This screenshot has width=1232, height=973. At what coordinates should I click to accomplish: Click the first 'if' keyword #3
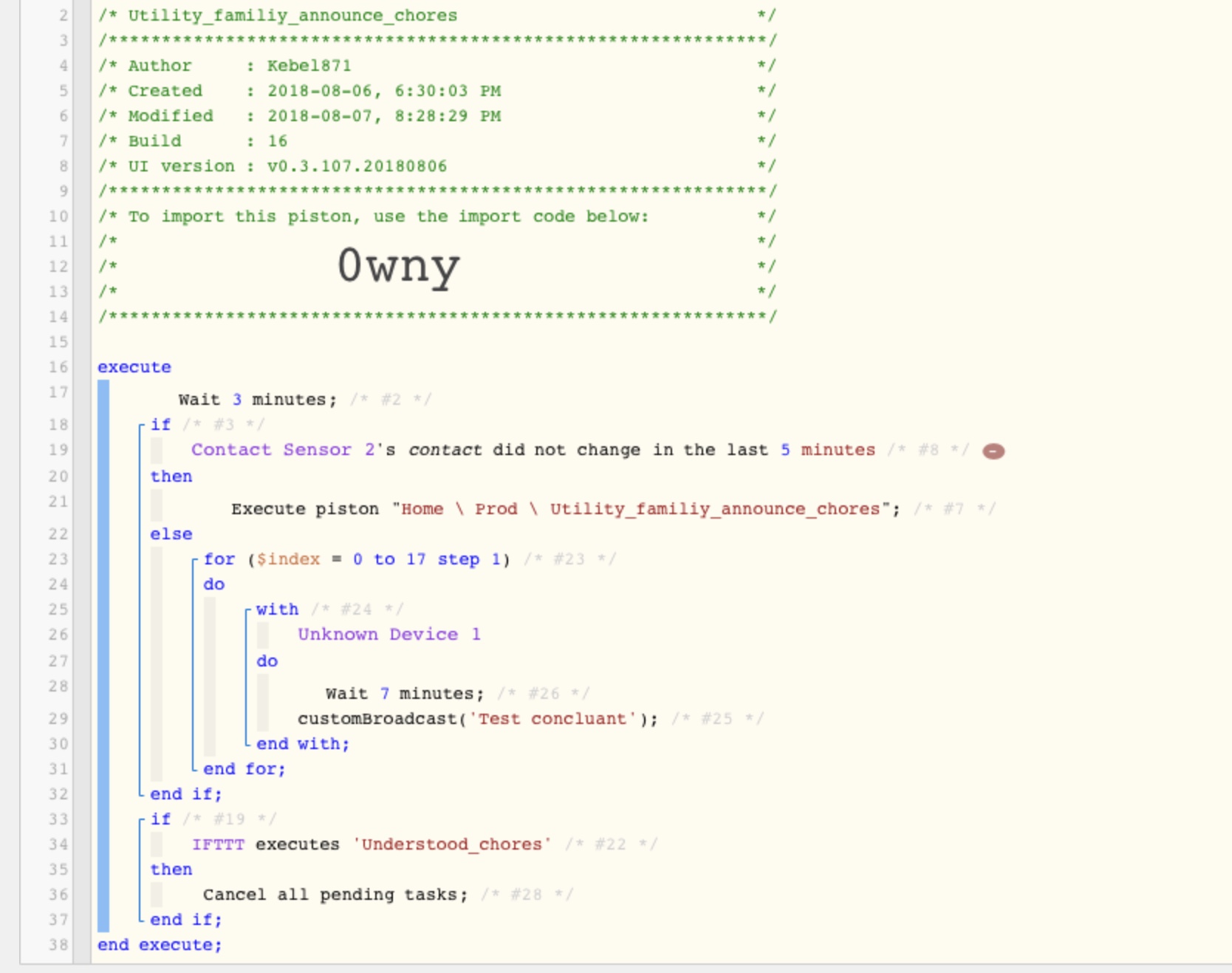tap(160, 425)
